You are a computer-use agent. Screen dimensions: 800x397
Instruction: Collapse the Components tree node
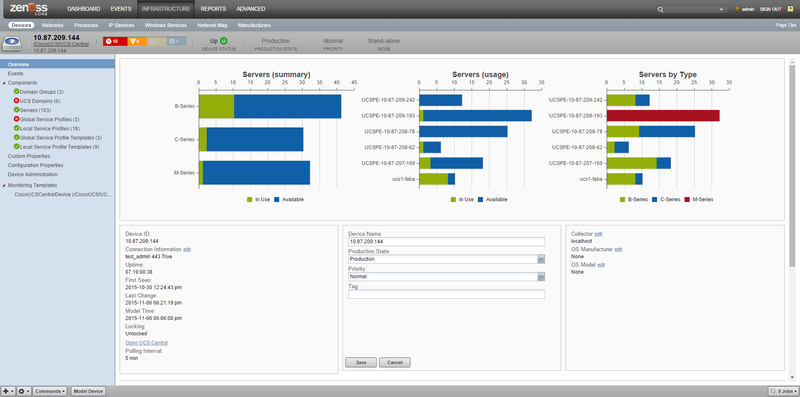point(4,83)
